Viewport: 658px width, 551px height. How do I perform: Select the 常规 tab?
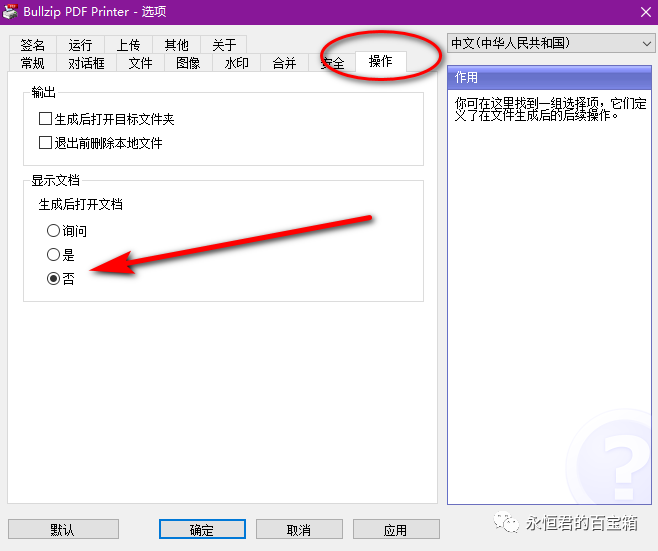coord(32,63)
